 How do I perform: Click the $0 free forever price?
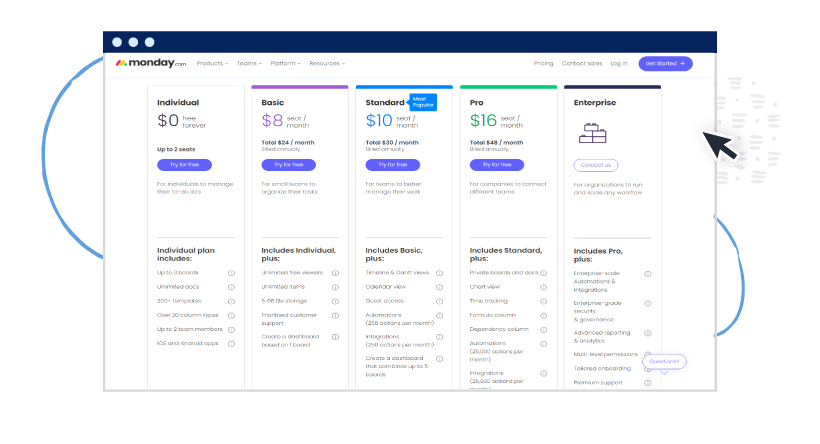(x=181, y=121)
